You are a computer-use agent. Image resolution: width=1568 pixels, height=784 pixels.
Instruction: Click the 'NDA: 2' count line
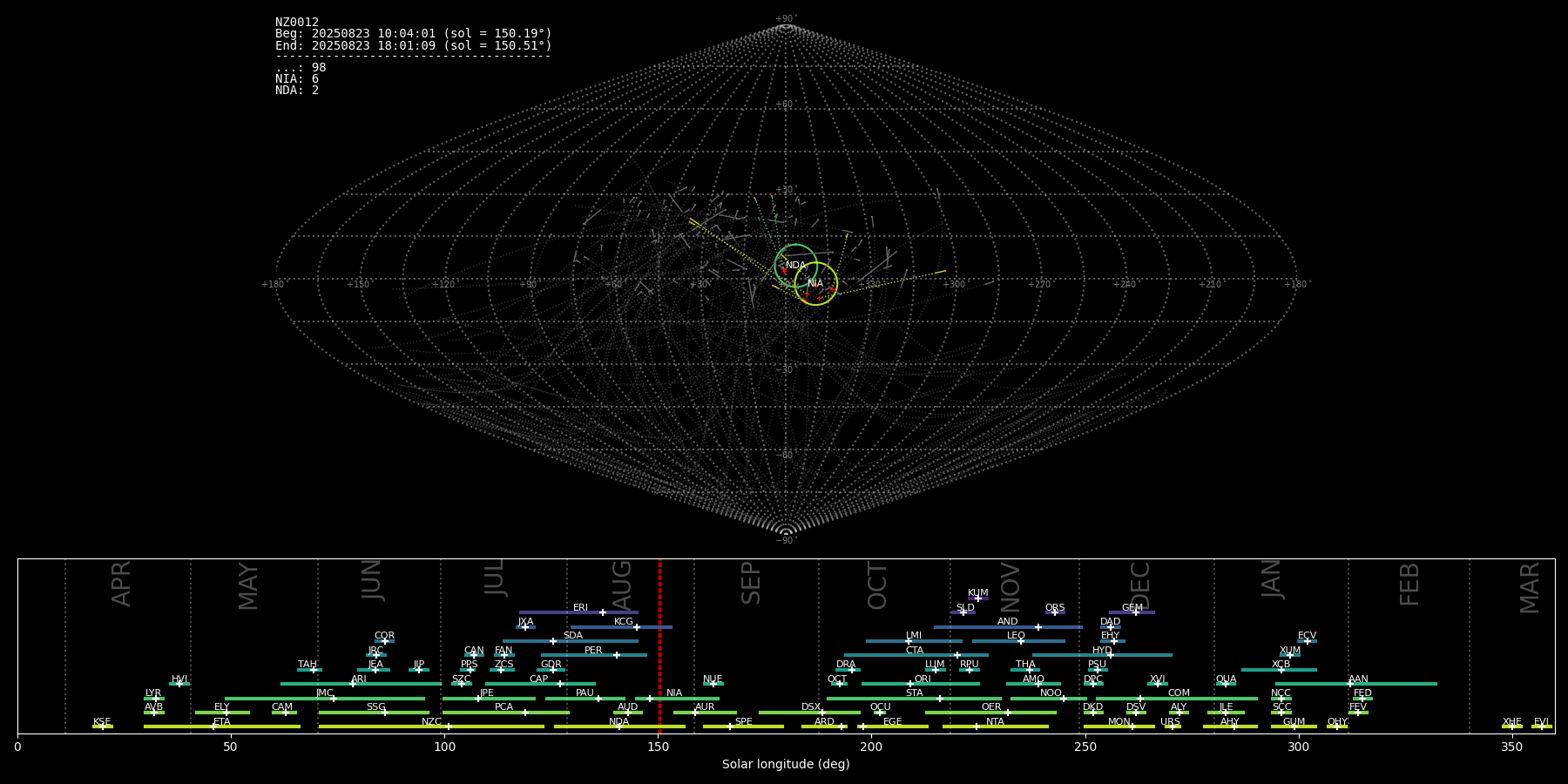coord(297,91)
